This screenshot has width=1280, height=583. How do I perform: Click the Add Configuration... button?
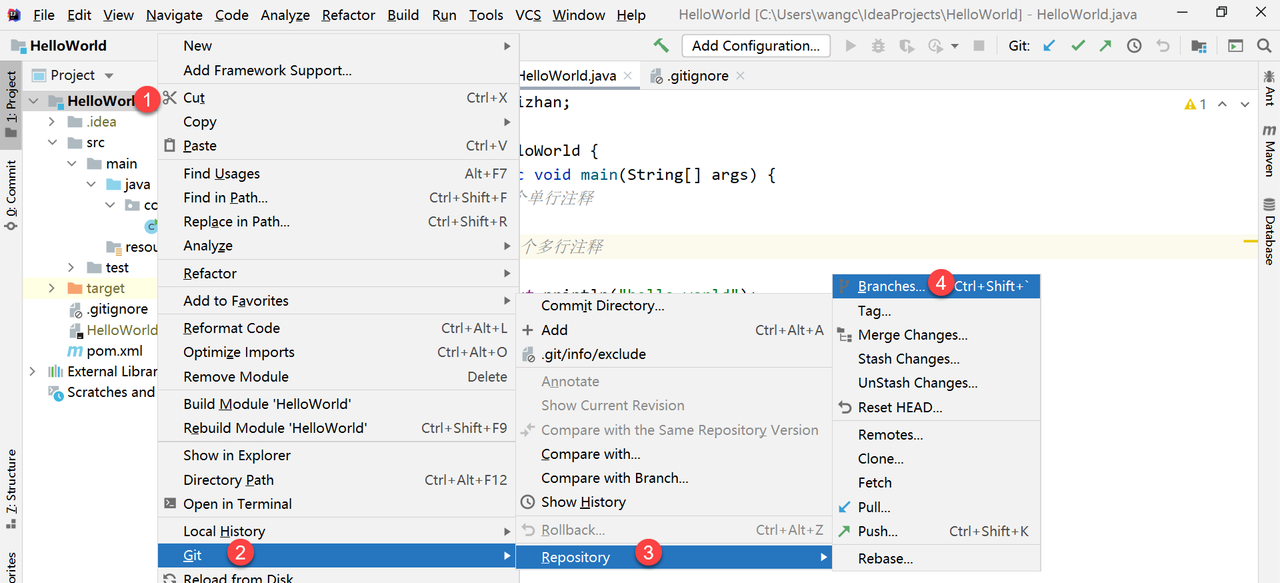coord(755,46)
